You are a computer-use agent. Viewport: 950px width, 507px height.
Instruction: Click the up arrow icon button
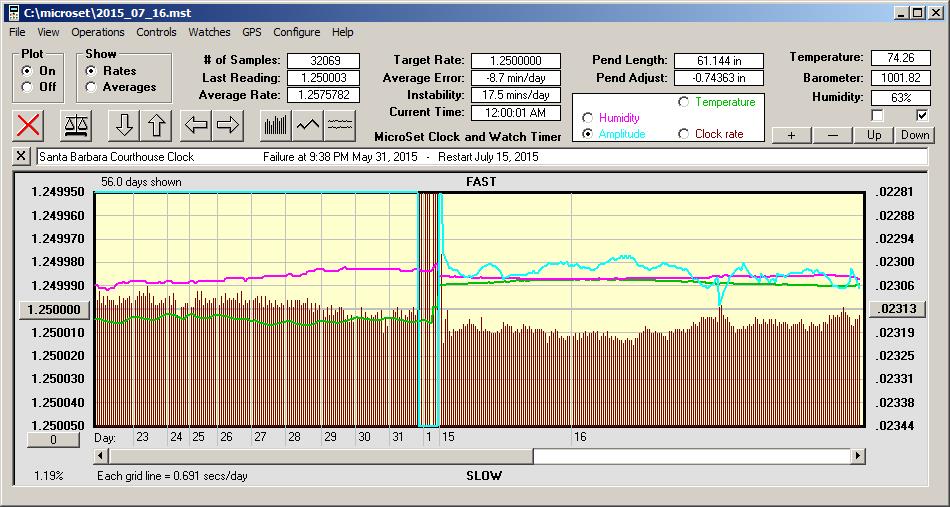[156, 125]
